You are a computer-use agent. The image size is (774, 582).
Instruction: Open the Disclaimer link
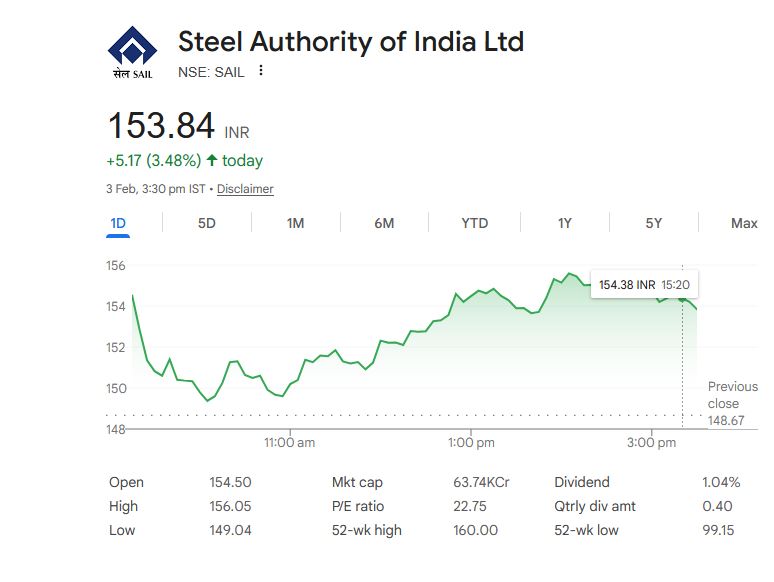[245, 189]
